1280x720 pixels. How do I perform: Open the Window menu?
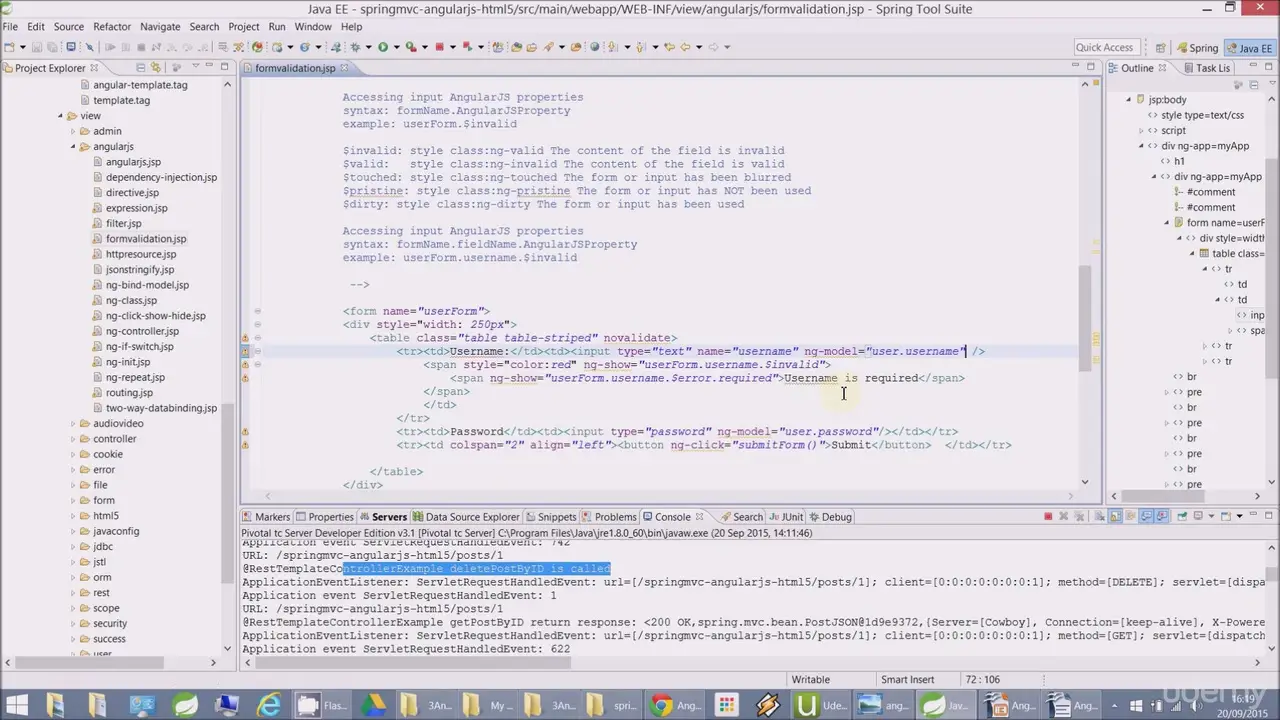(x=313, y=27)
